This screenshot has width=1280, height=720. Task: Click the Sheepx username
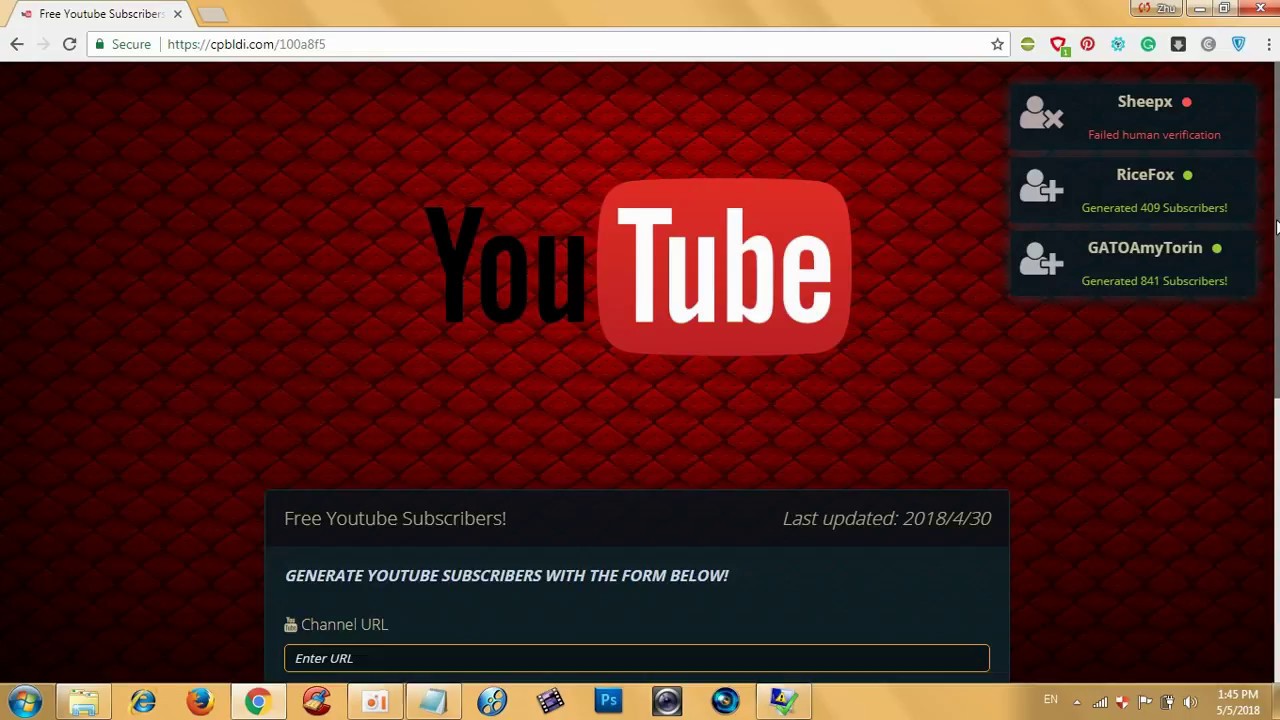(1145, 102)
